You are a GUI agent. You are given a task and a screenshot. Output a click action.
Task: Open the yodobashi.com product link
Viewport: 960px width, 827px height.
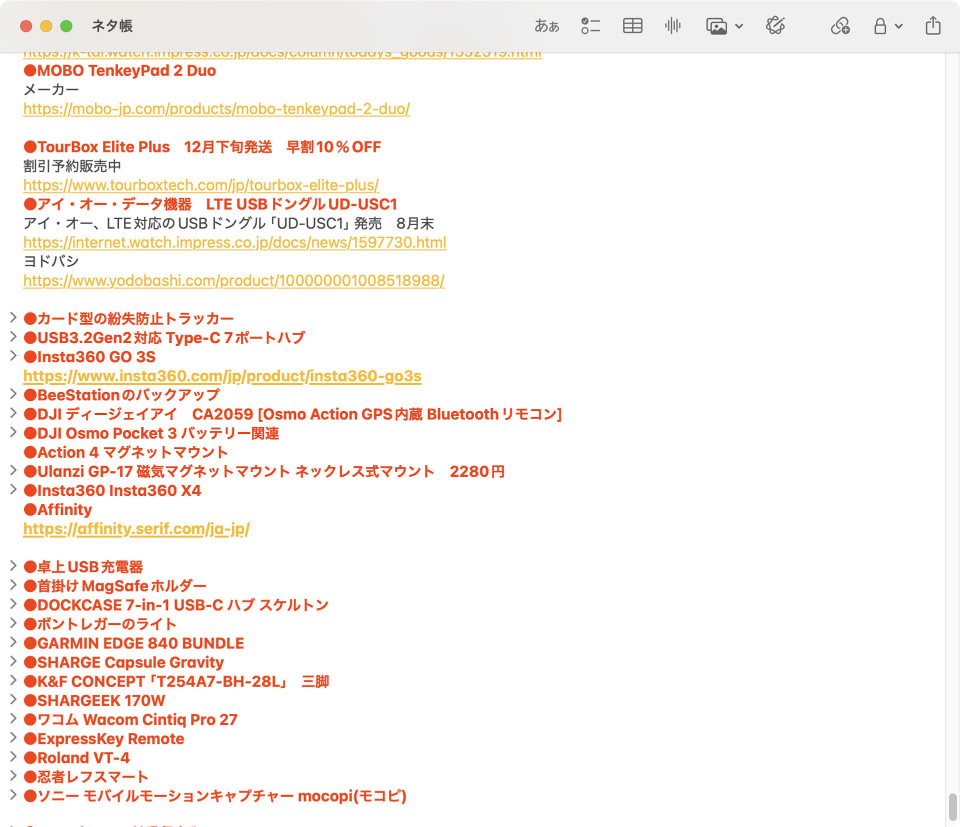click(234, 280)
